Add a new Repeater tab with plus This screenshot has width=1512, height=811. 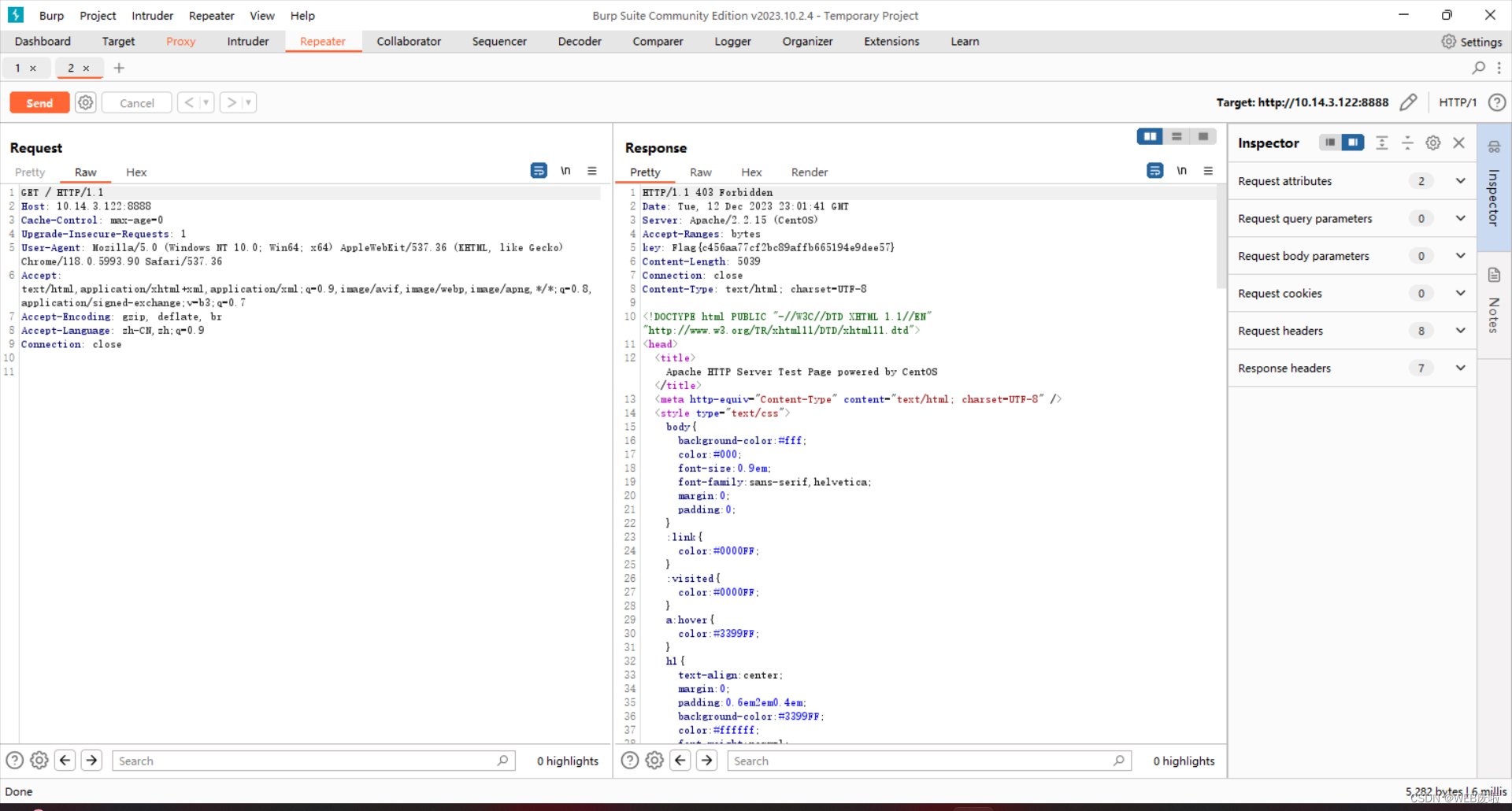pyautogui.click(x=119, y=68)
